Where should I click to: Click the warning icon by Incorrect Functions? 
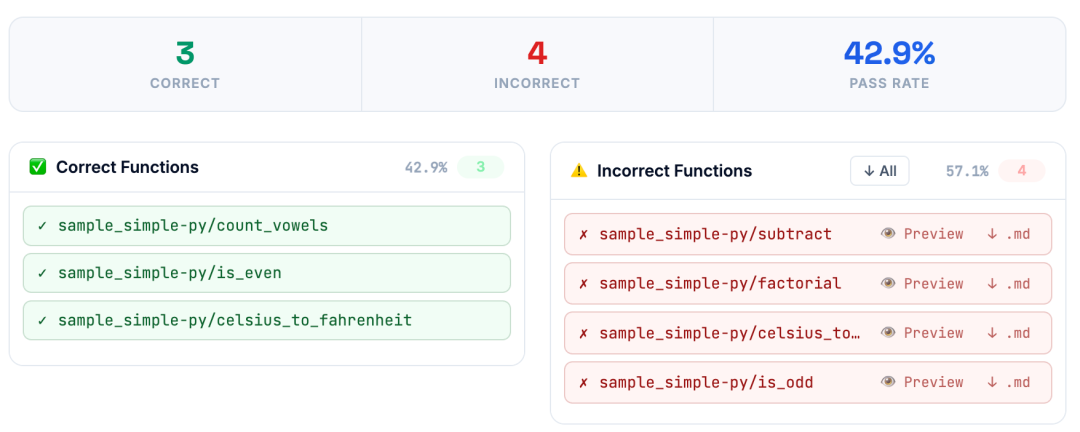[579, 171]
